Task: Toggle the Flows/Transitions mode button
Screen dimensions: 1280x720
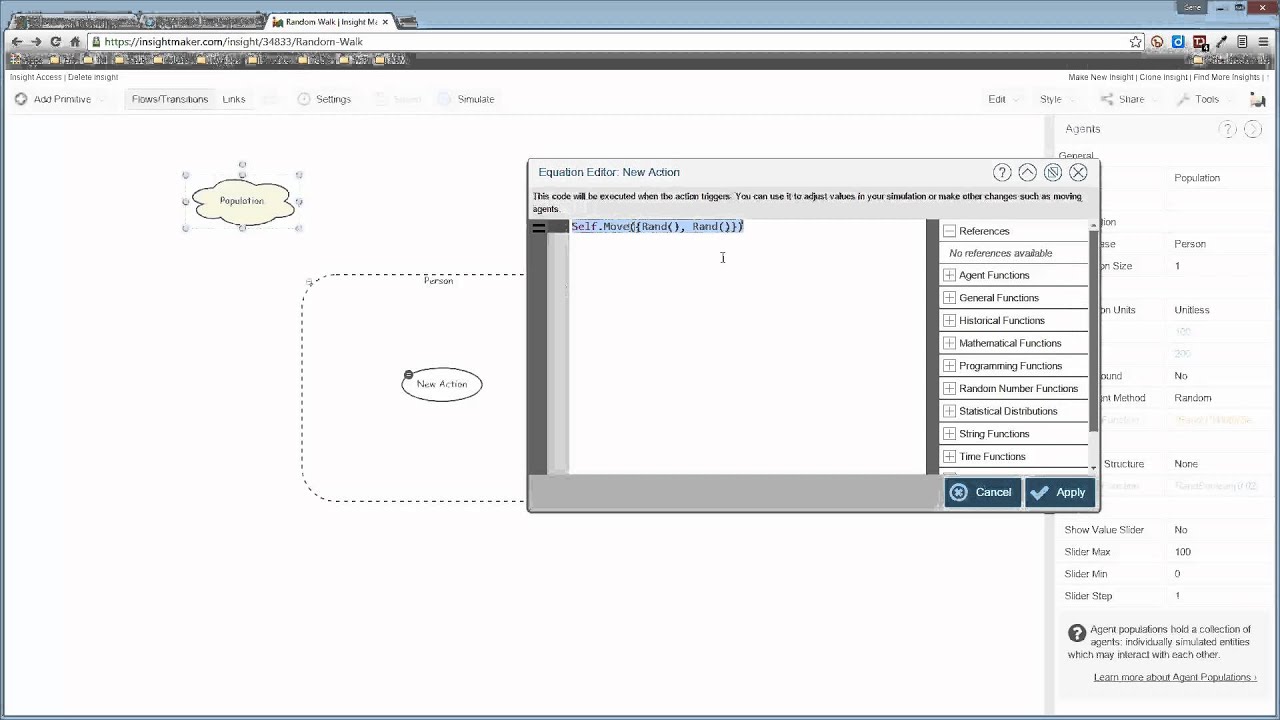Action: [170, 99]
